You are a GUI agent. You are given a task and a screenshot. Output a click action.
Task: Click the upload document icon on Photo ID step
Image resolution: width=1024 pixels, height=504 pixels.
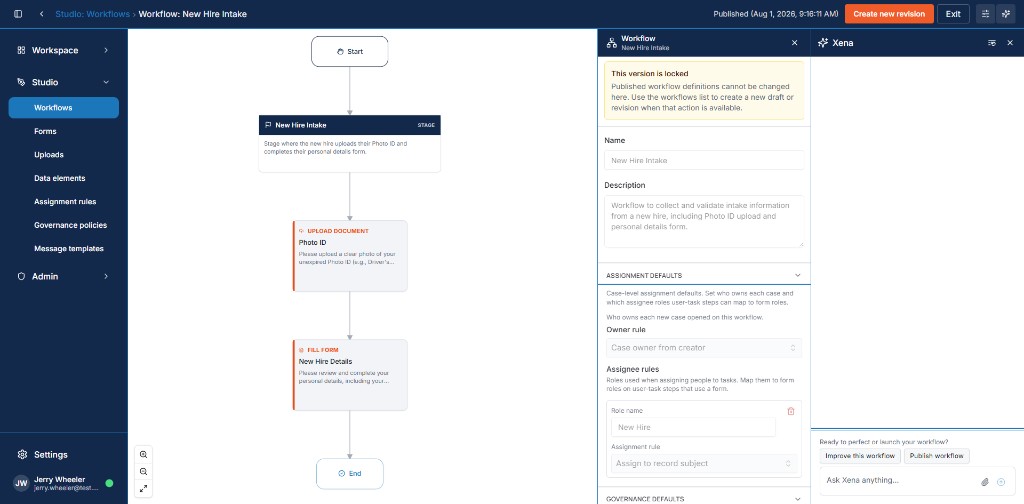point(301,231)
